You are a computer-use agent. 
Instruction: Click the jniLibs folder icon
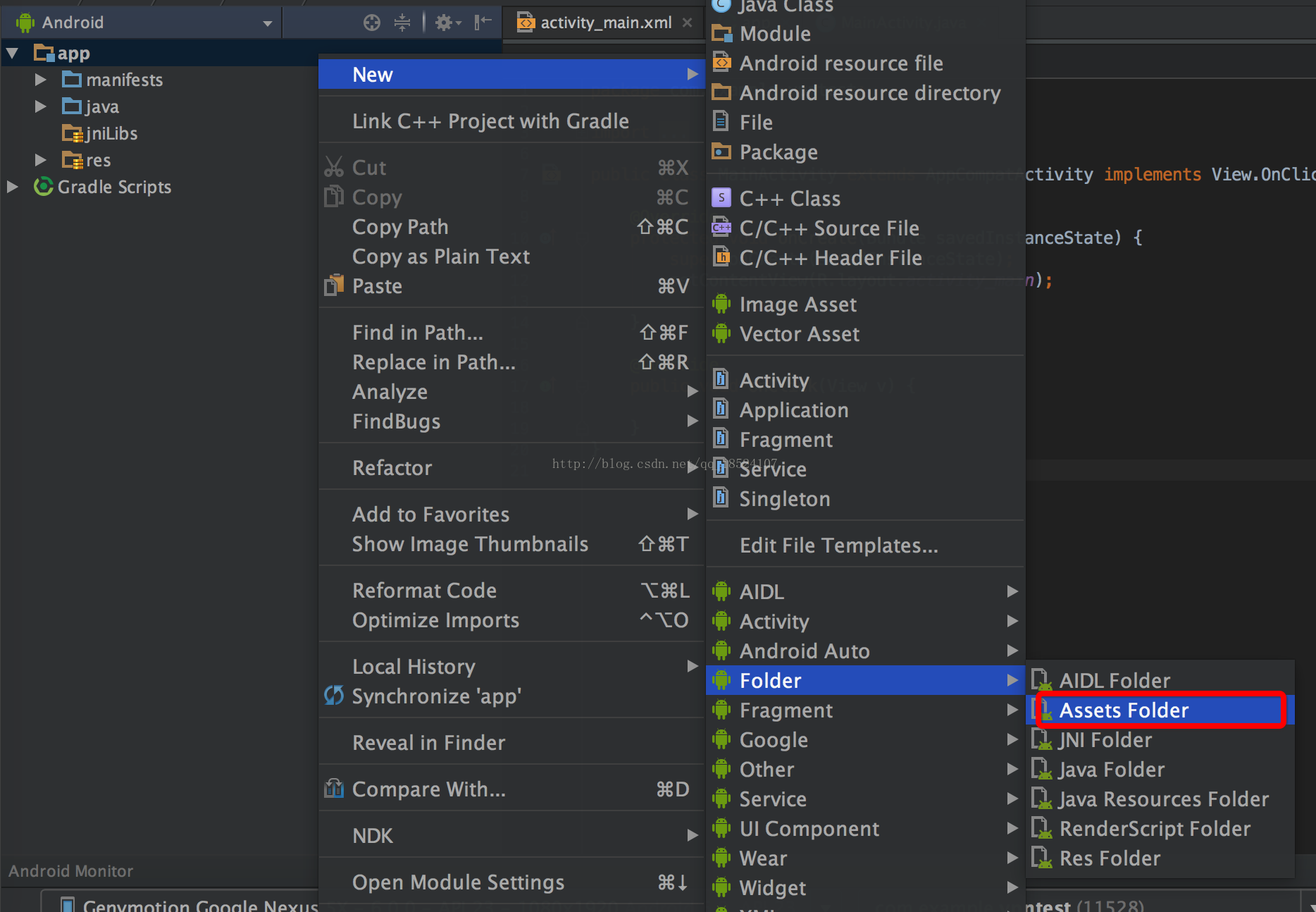point(73,133)
